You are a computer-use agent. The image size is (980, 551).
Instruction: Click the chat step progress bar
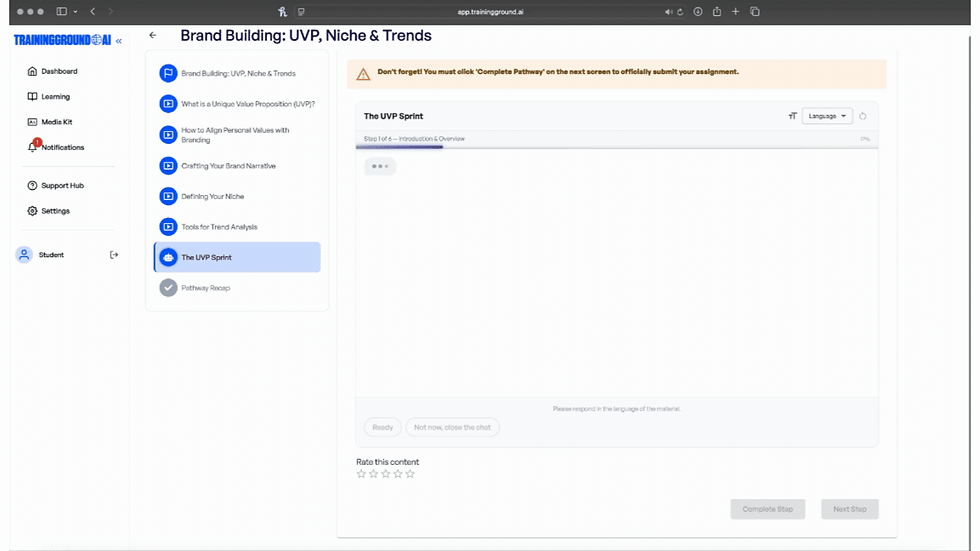click(617, 147)
